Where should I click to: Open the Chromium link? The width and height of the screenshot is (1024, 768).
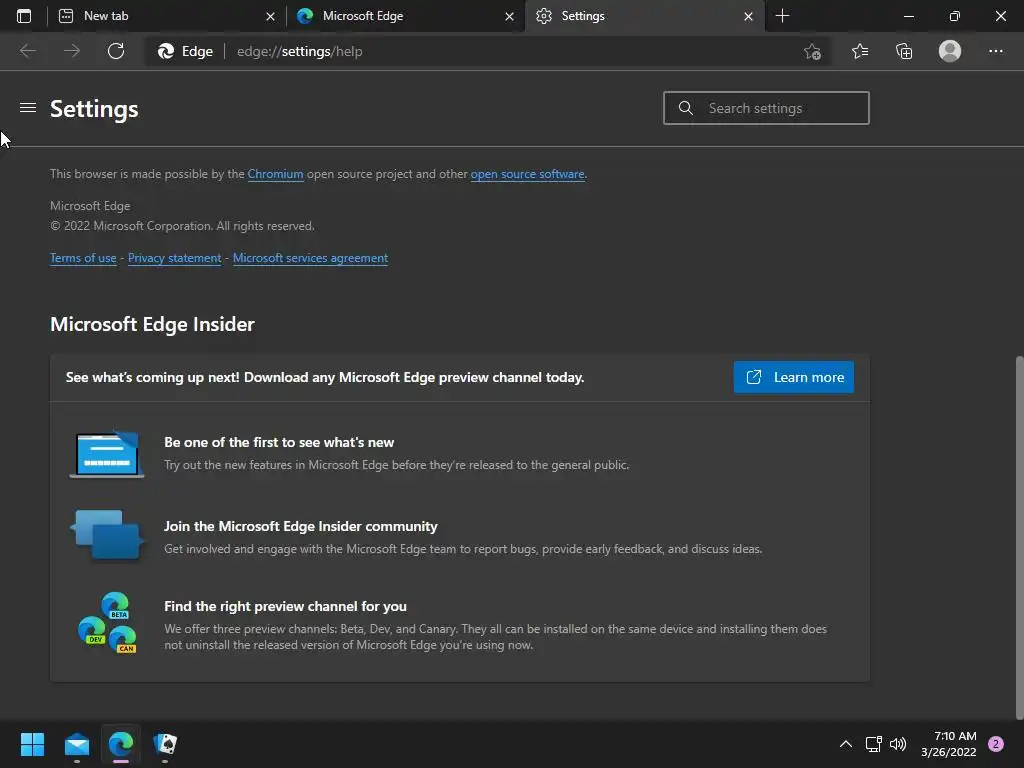coord(275,174)
